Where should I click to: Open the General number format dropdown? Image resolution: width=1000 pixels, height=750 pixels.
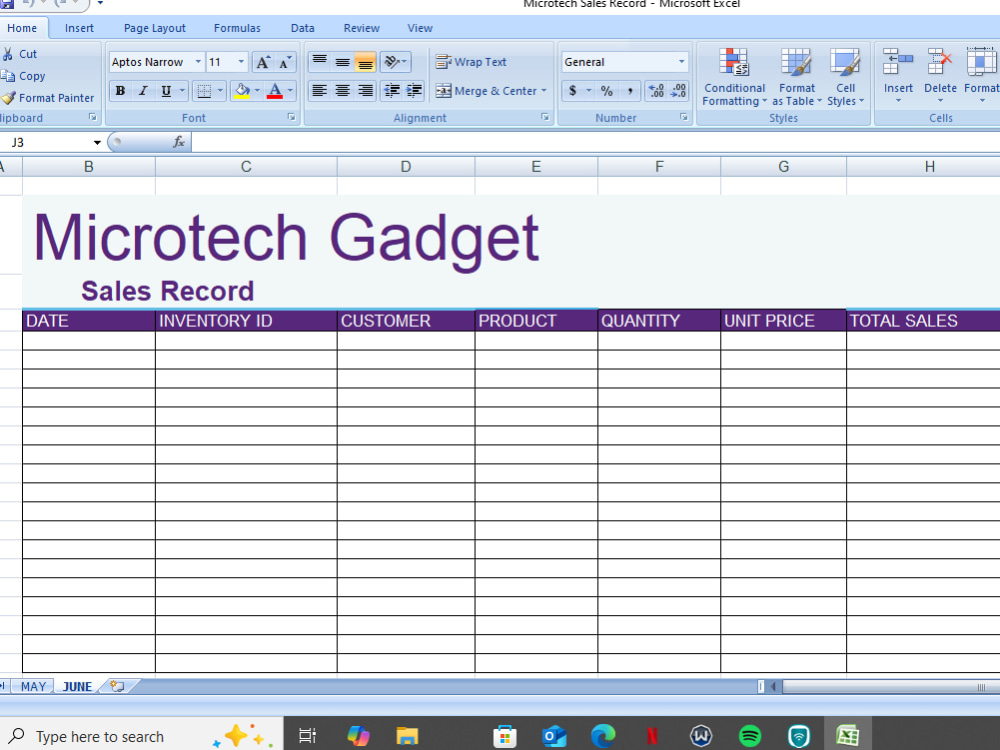pos(682,62)
